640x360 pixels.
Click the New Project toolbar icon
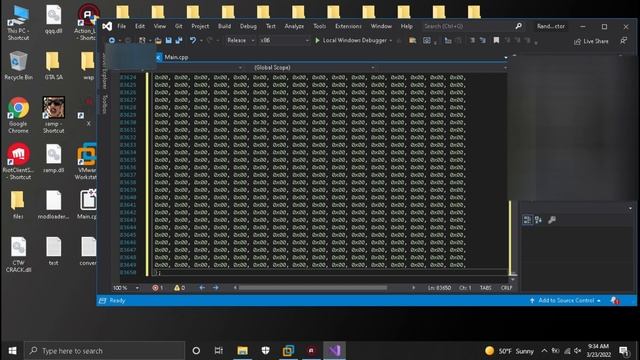(x=142, y=40)
